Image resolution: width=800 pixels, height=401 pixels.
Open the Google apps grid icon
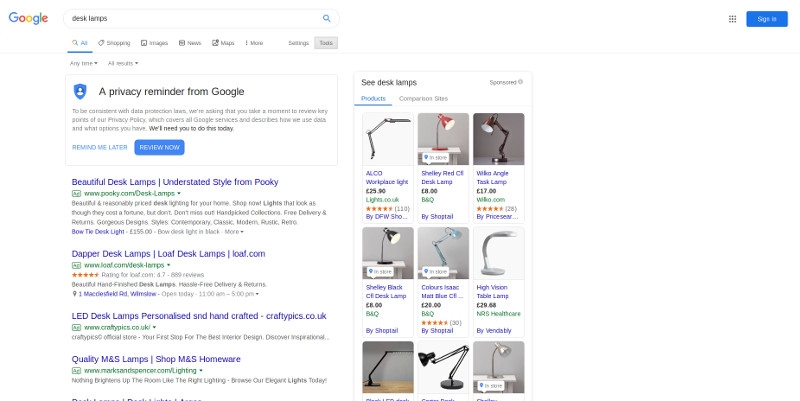(x=732, y=19)
